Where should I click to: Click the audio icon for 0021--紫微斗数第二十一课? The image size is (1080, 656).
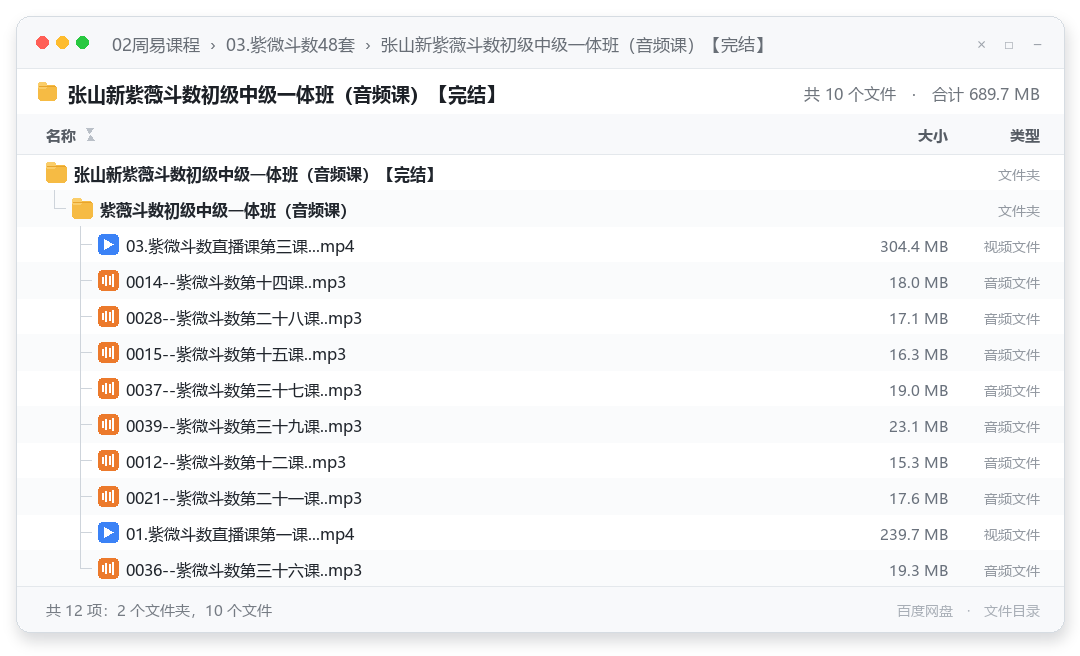point(108,496)
